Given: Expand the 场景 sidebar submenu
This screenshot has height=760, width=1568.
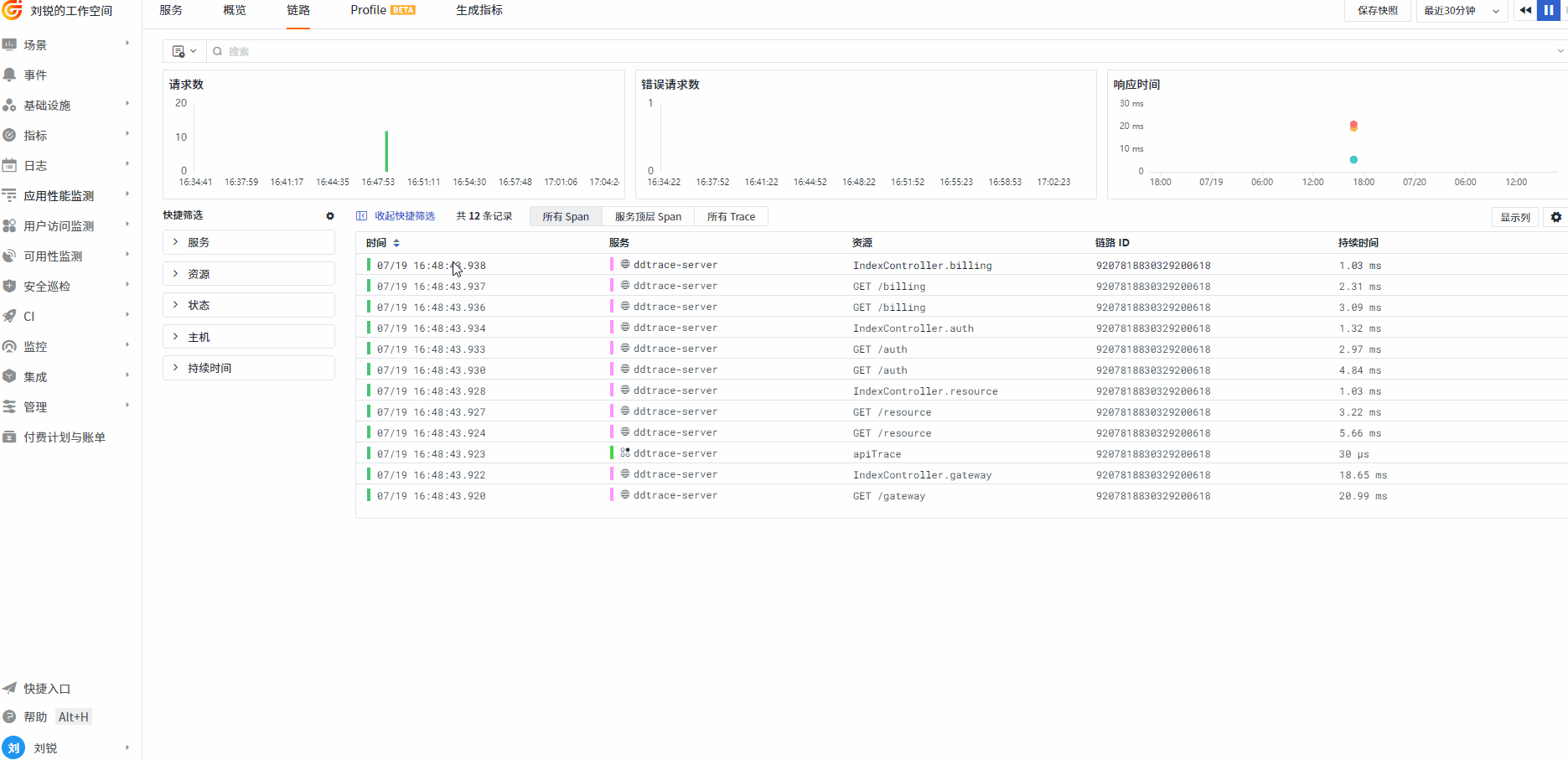Looking at the screenshot, I should pos(127,44).
